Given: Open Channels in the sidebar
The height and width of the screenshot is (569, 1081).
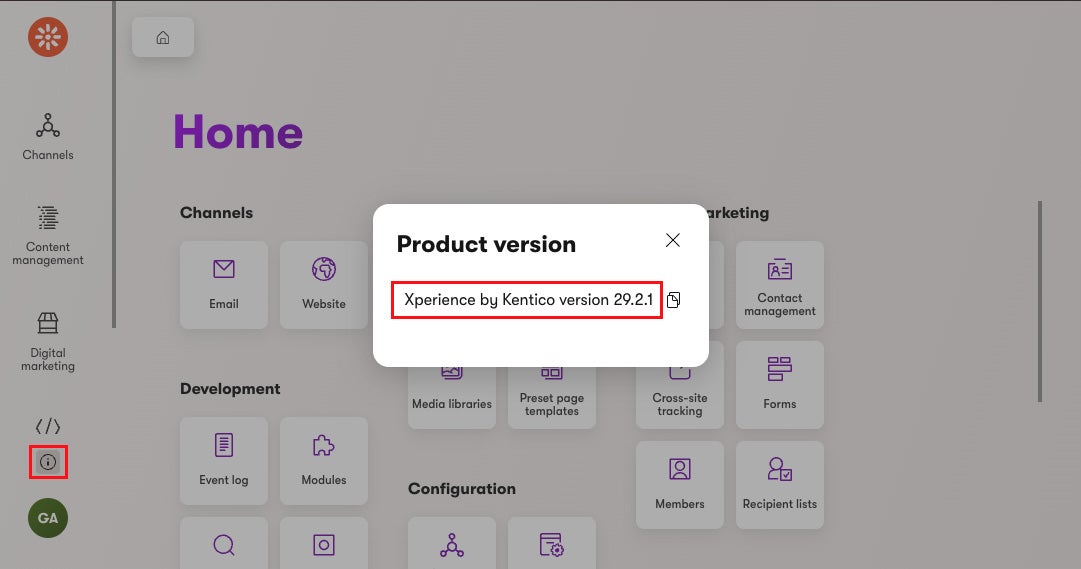Looking at the screenshot, I should point(48,136).
